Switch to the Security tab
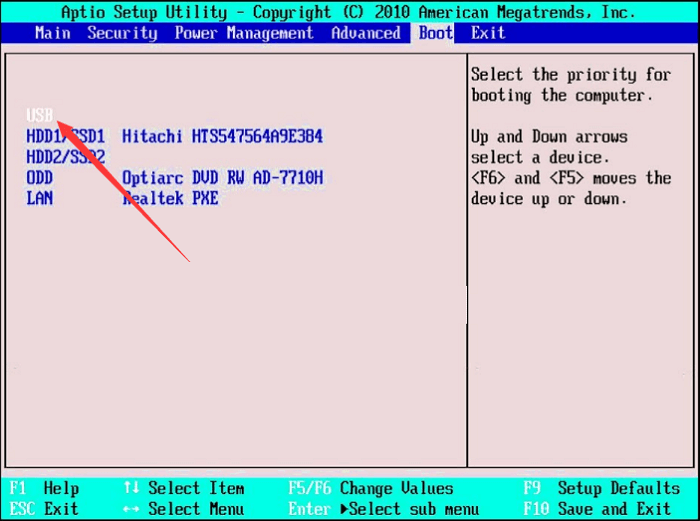Viewport: 700px width, 521px height. (122, 33)
